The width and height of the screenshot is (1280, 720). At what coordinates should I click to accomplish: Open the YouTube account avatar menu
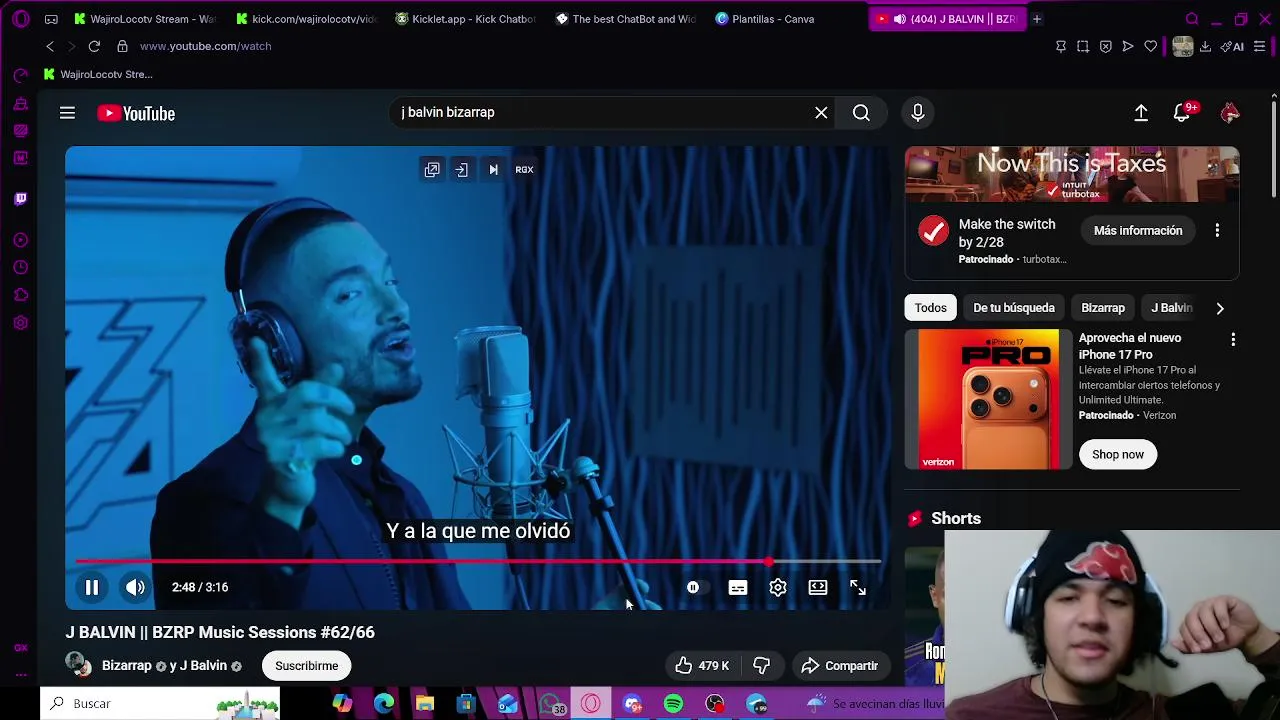(x=1230, y=113)
